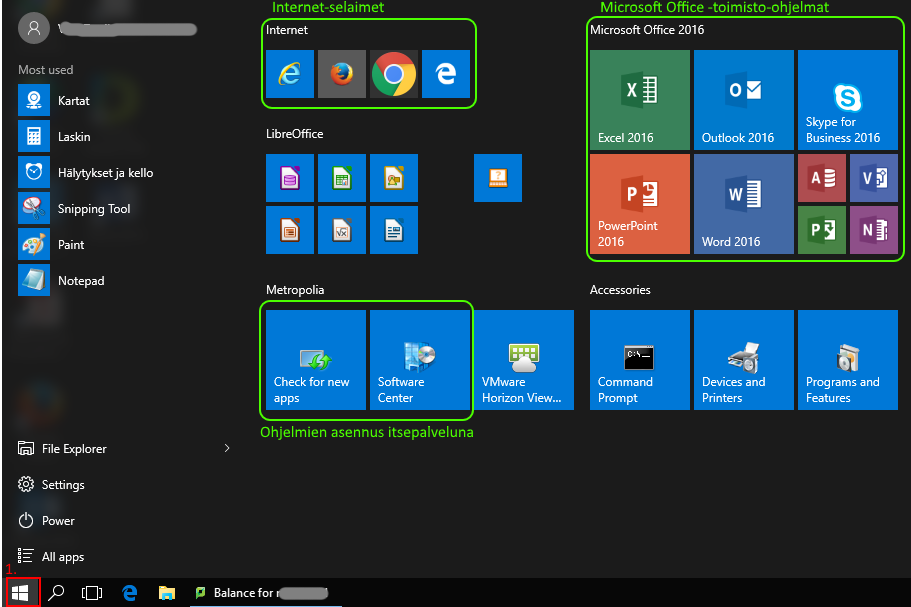
Task: Show All apps list
Action: click(x=51, y=556)
